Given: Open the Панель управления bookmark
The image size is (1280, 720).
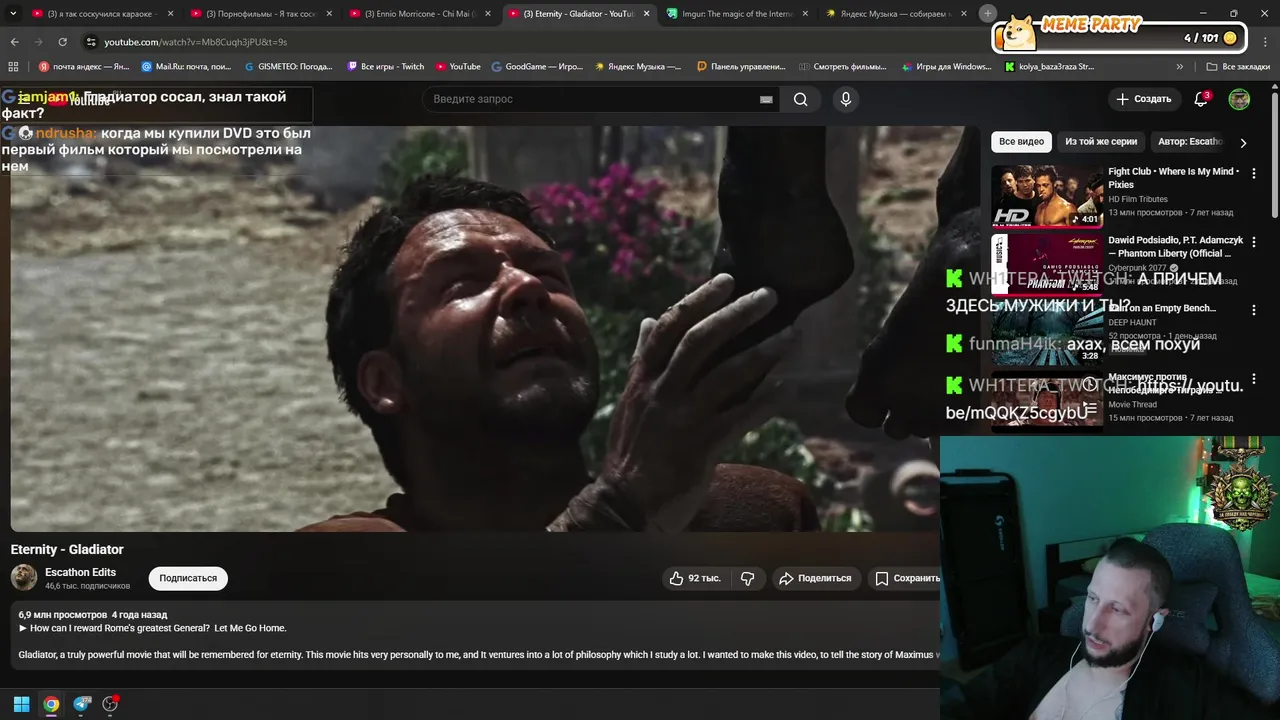Looking at the screenshot, I should point(741,67).
